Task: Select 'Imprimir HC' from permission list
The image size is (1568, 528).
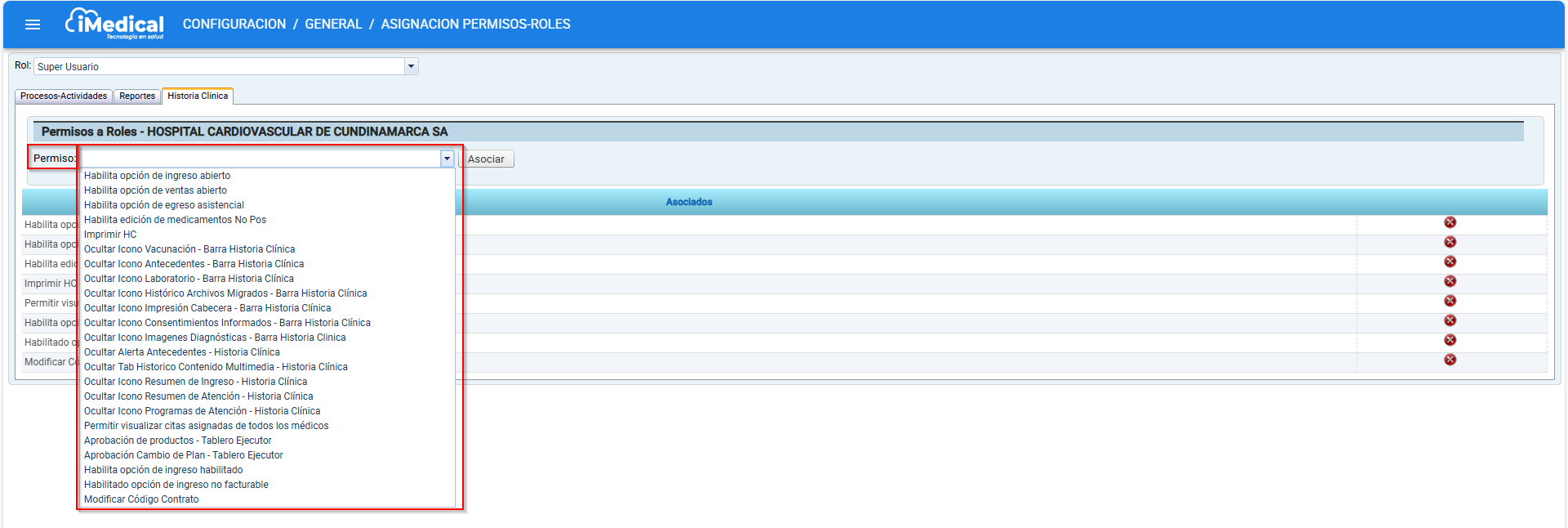Action: [x=110, y=235]
